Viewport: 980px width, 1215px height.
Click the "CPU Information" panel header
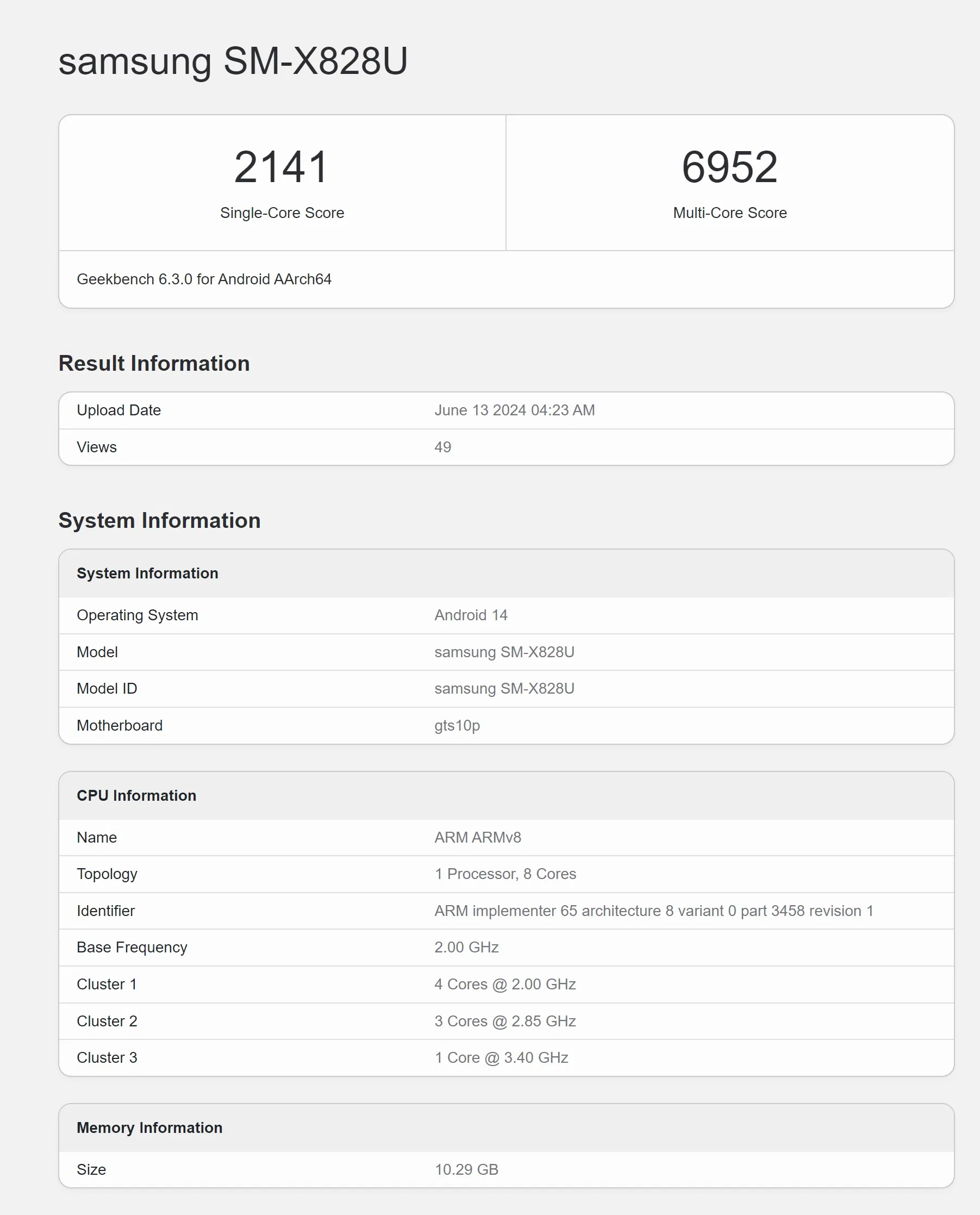tap(136, 795)
